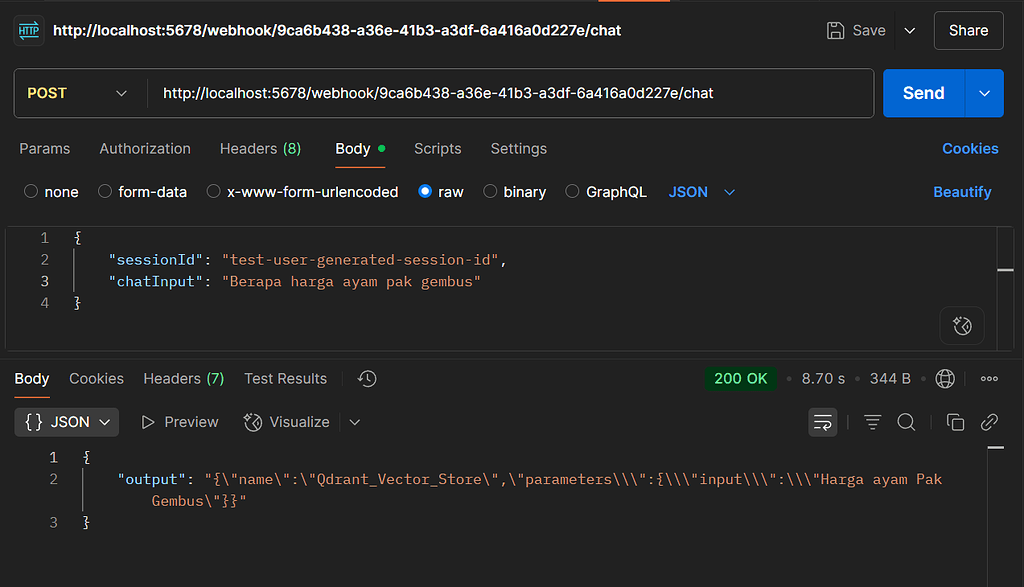Search within the response body
Viewport: 1024px width, 587px height.
click(x=906, y=422)
